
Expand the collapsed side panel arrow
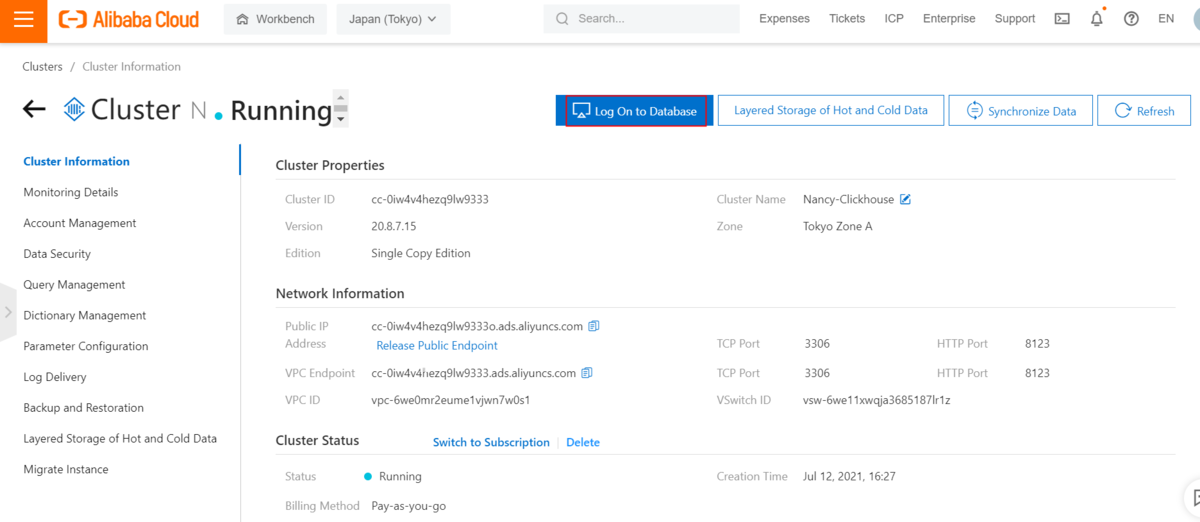tap(8, 313)
